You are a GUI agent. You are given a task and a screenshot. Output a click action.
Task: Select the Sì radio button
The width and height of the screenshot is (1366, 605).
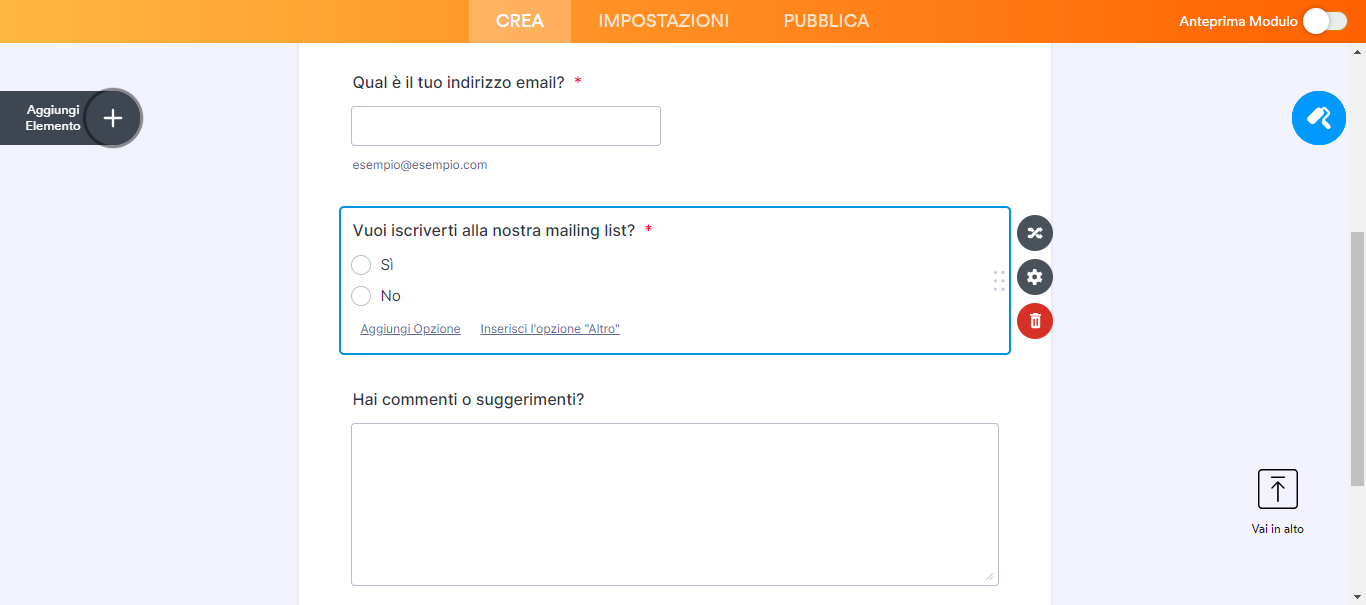pos(361,265)
